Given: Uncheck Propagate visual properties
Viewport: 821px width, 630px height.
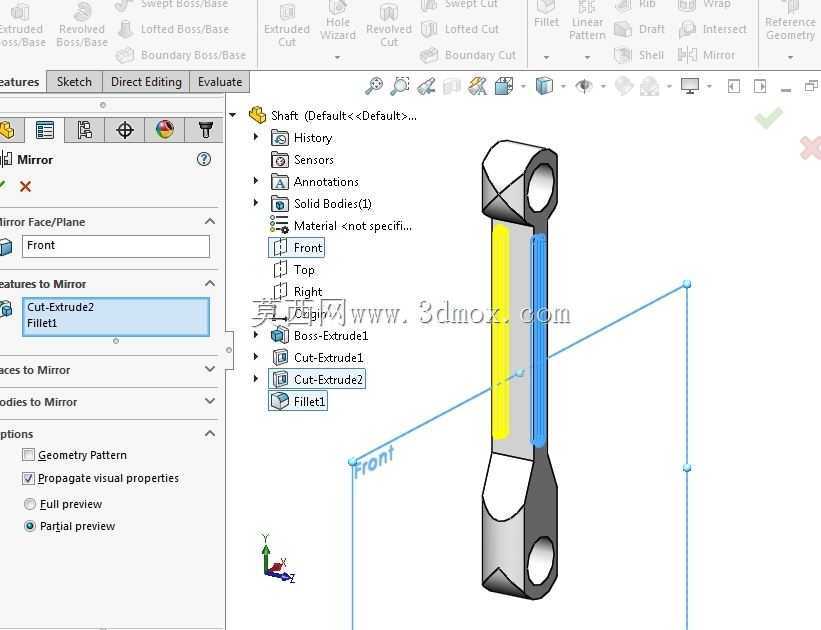Looking at the screenshot, I should (x=29, y=478).
